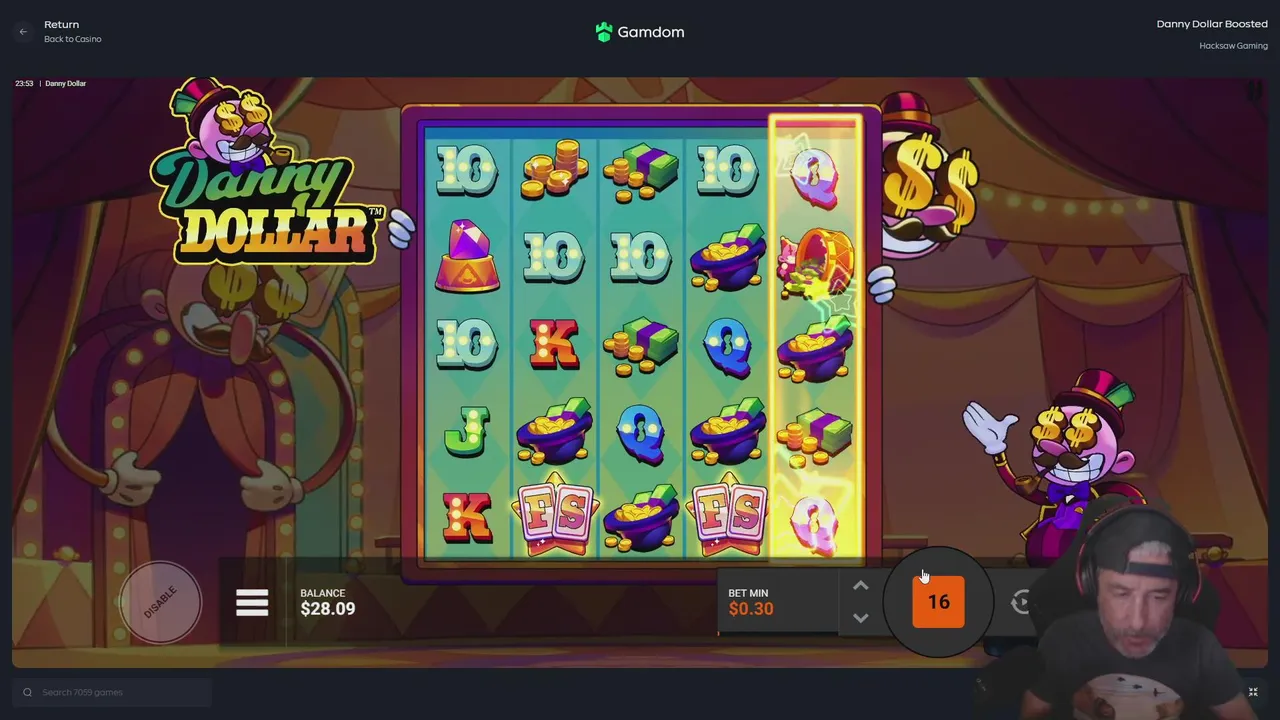
Task: Click the autoplay circular arrow icon
Action: point(1022,602)
